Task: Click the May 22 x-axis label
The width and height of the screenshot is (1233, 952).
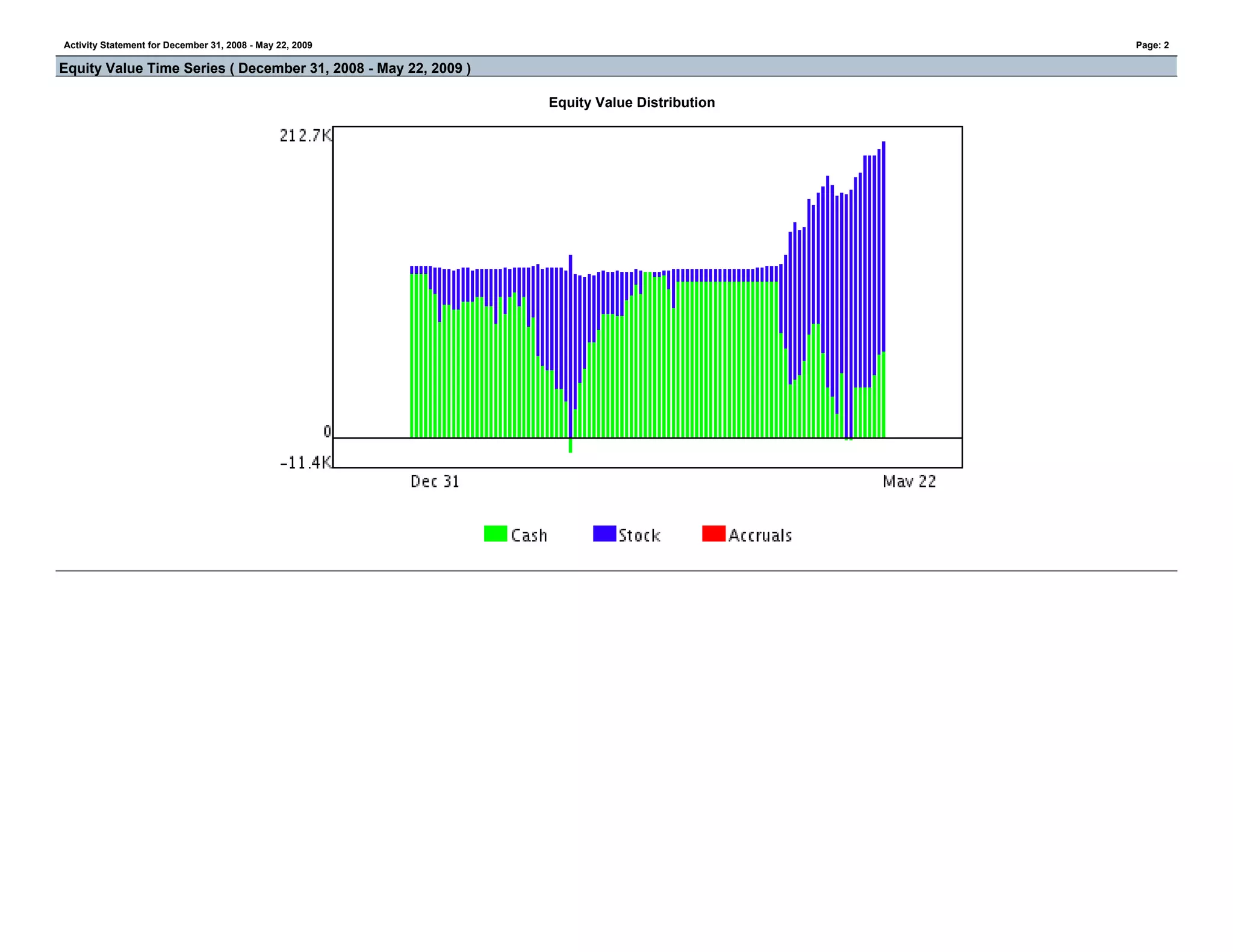Action: click(909, 481)
